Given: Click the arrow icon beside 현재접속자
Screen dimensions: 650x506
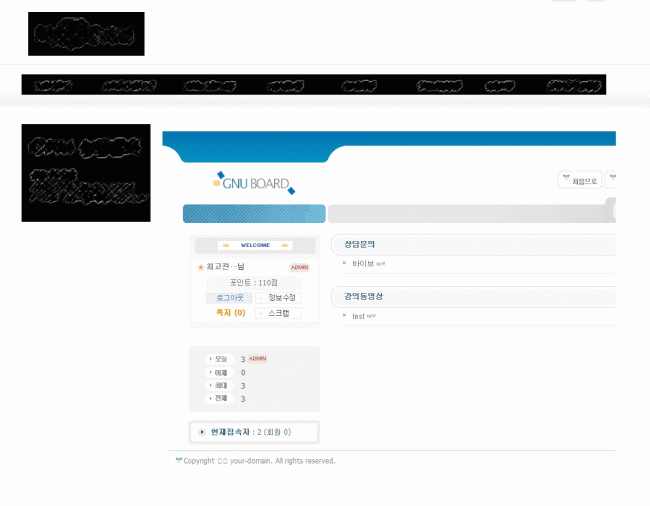Looking at the screenshot, I should coord(202,432).
